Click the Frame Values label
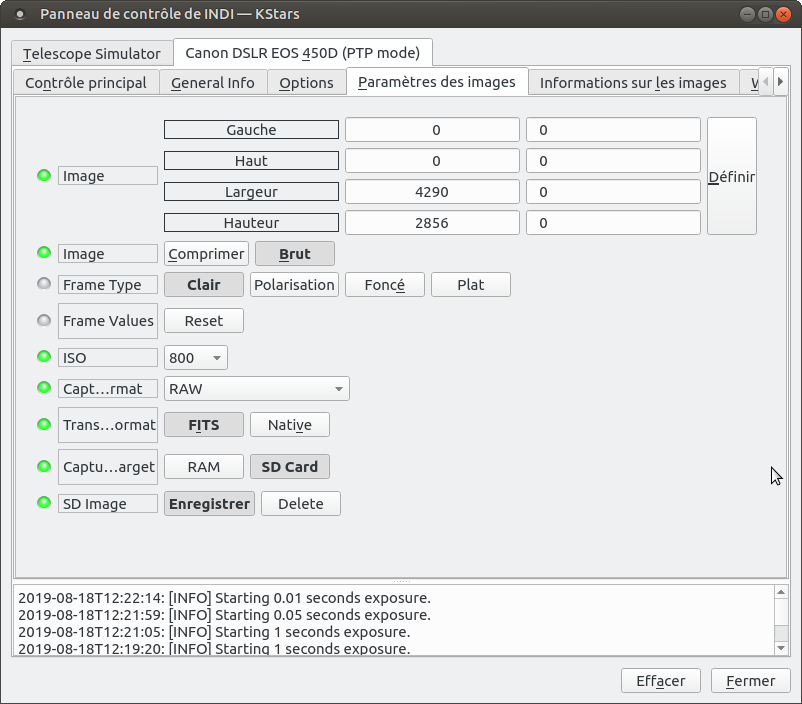The height and width of the screenshot is (704, 802). 108,321
